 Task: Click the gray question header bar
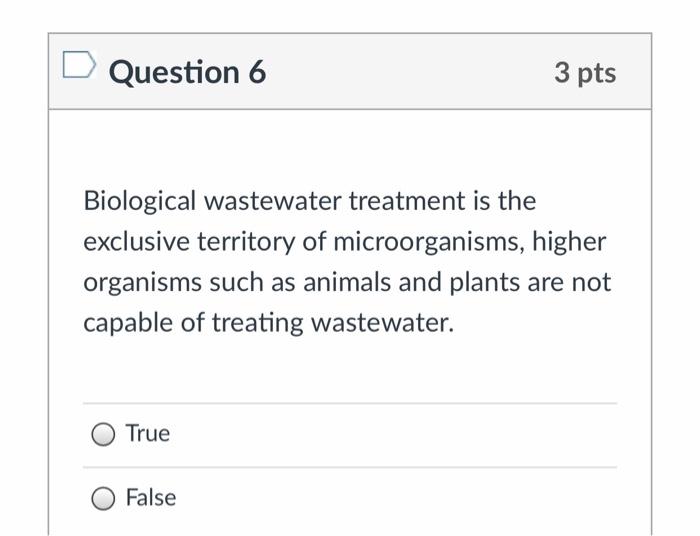400,72
